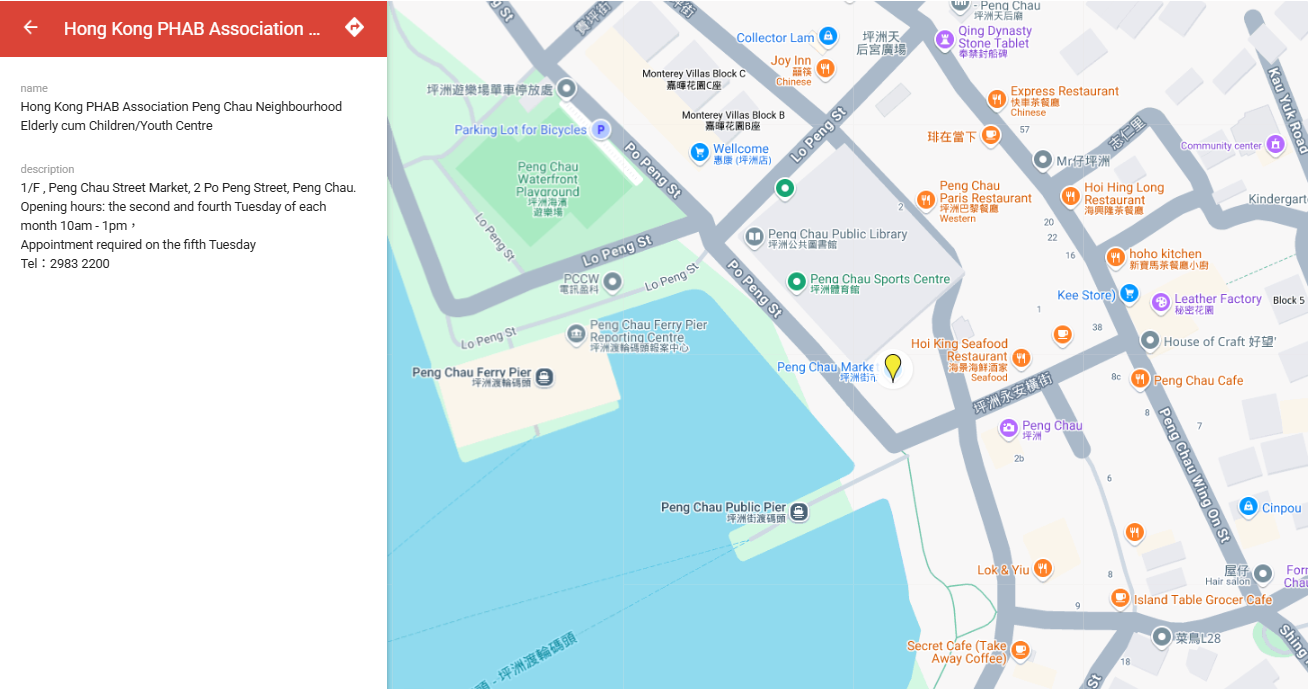This screenshot has height=690, width=1309.
Task: Click the Mr仔坪洲 grey marker
Action: 1042,160
